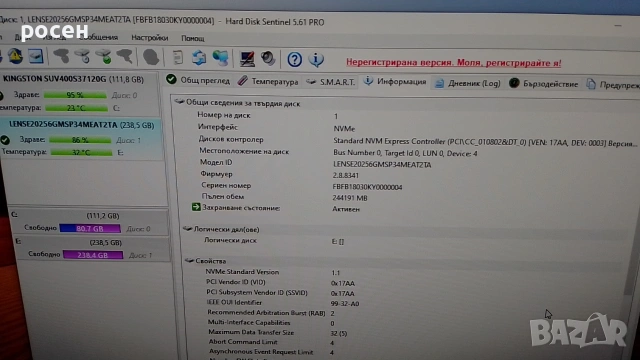Image resolution: width=640 pixels, height=360 pixels.
Task: Click the total size value 244191 MB
Action: coord(350,198)
